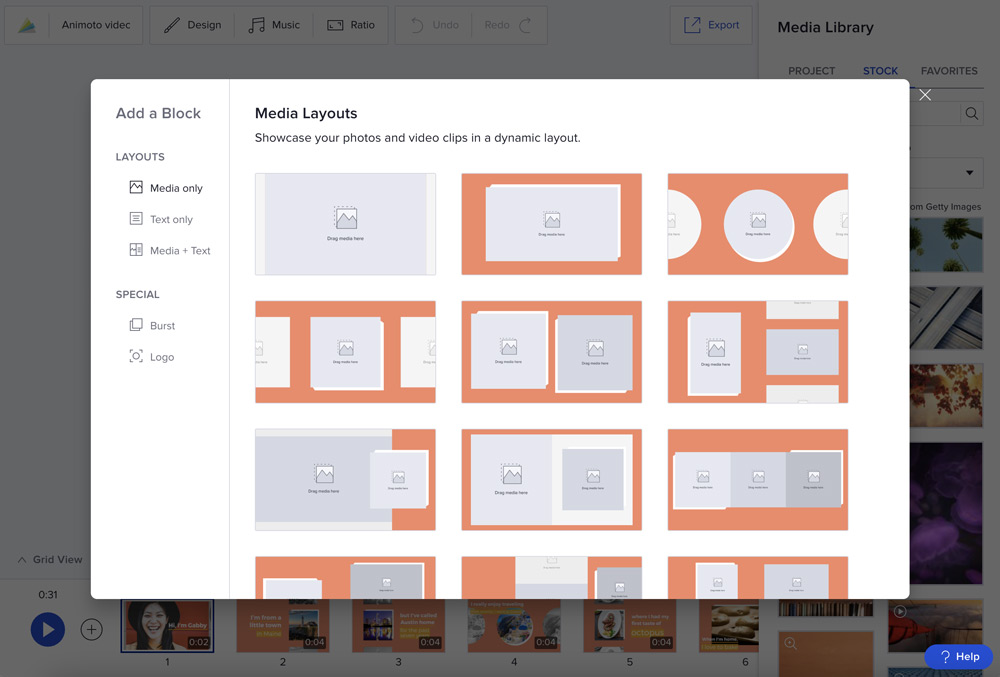The image size is (1000, 677).
Task: Open the stock category dropdown arrow
Action: click(969, 173)
